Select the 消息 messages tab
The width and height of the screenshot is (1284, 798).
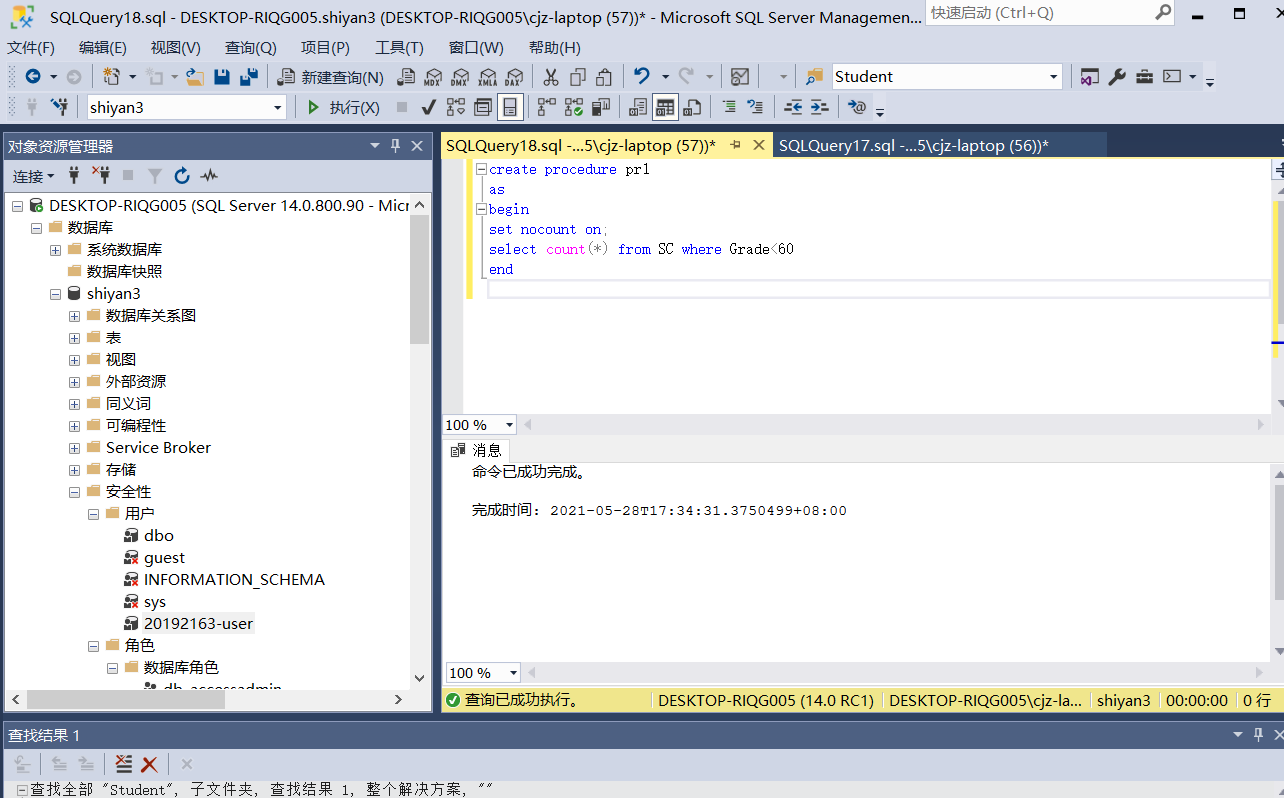tap(476, 450)
